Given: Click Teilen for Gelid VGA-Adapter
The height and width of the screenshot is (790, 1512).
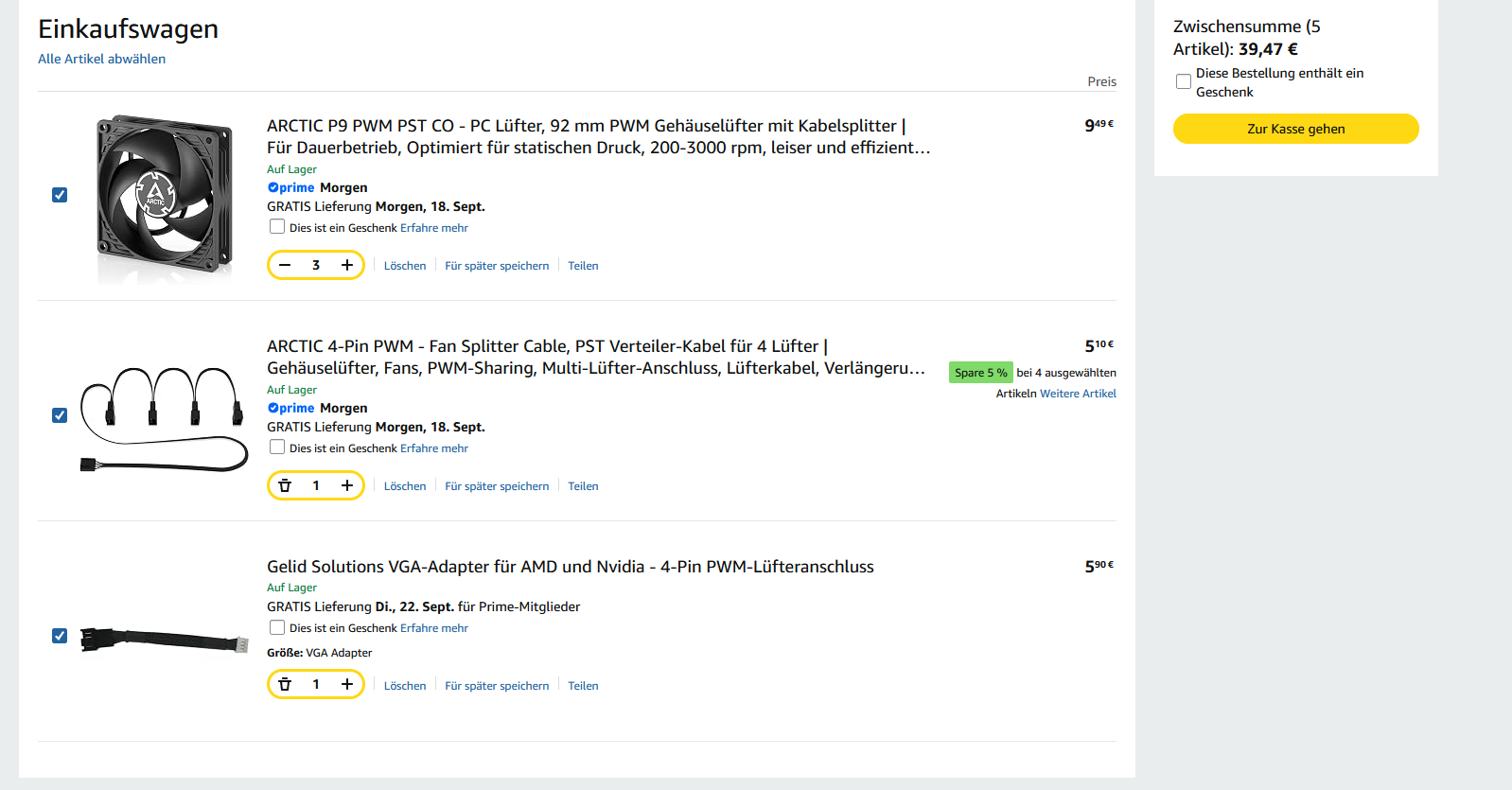Looking at the screenshot, I should point(583,686).
